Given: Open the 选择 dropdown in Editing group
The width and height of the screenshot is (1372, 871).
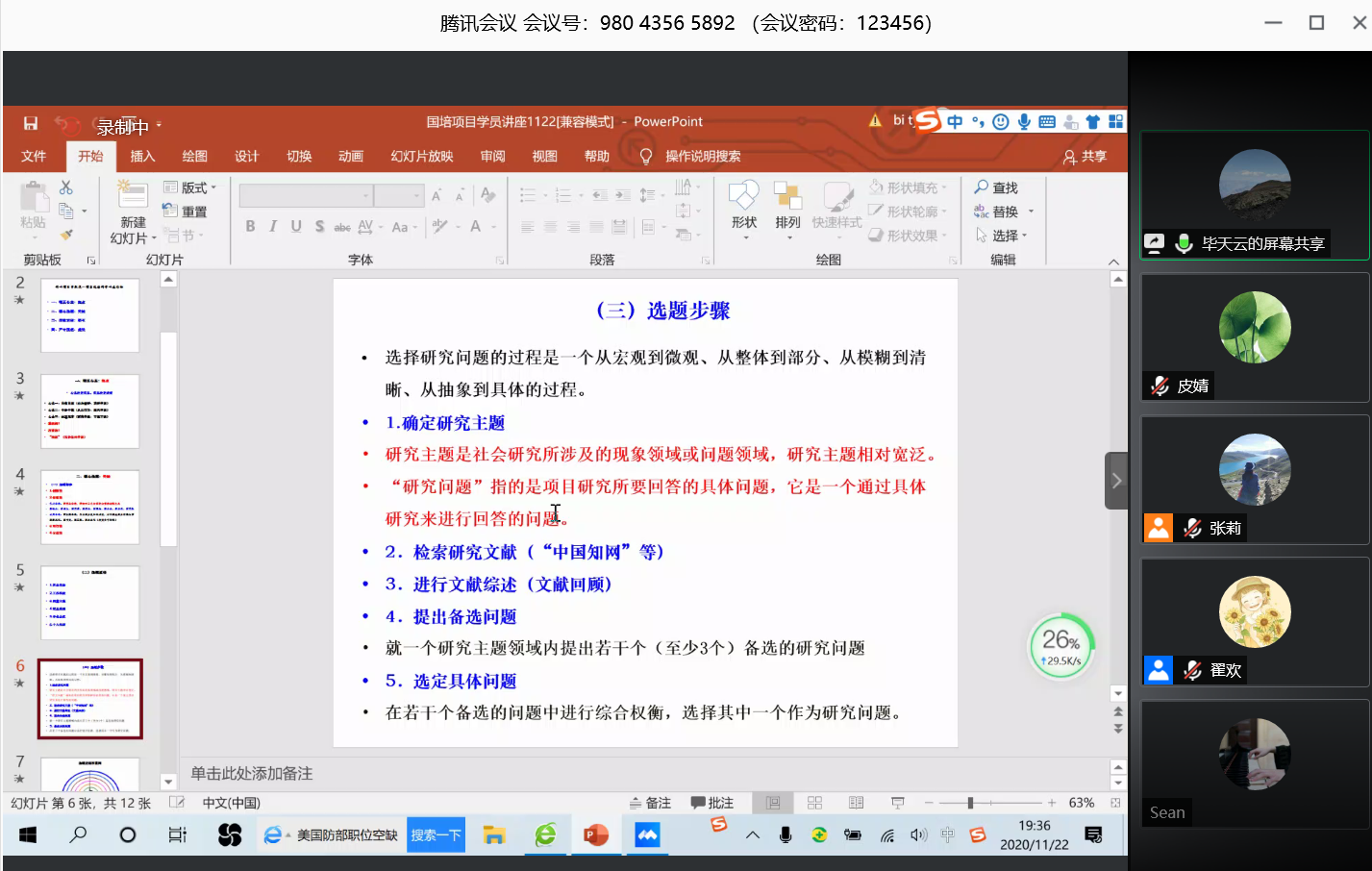Looking at the screenshot, I should (x=1004, y=236).
